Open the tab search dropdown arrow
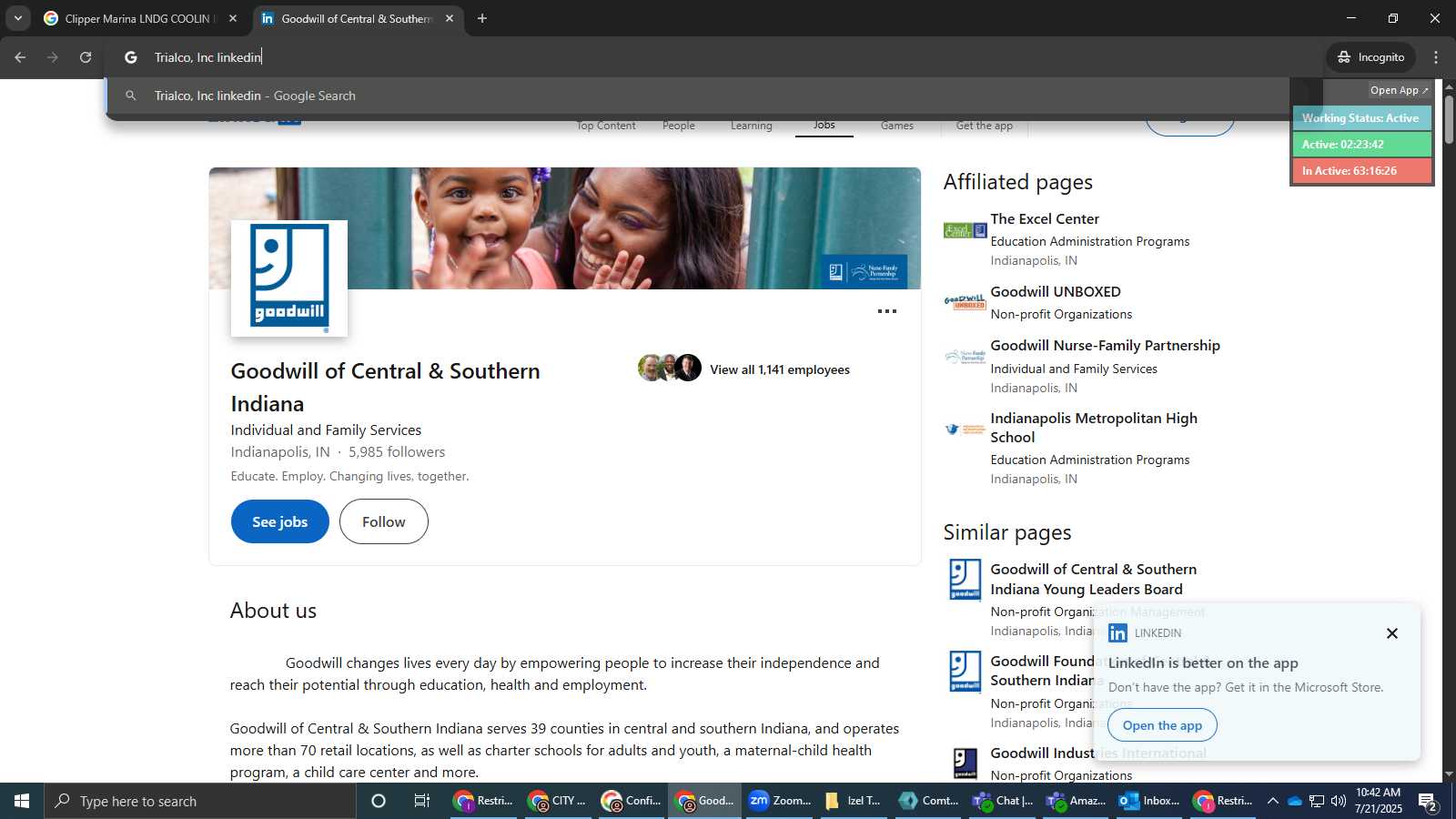The image size is (1456, 819). coord(17,18)
